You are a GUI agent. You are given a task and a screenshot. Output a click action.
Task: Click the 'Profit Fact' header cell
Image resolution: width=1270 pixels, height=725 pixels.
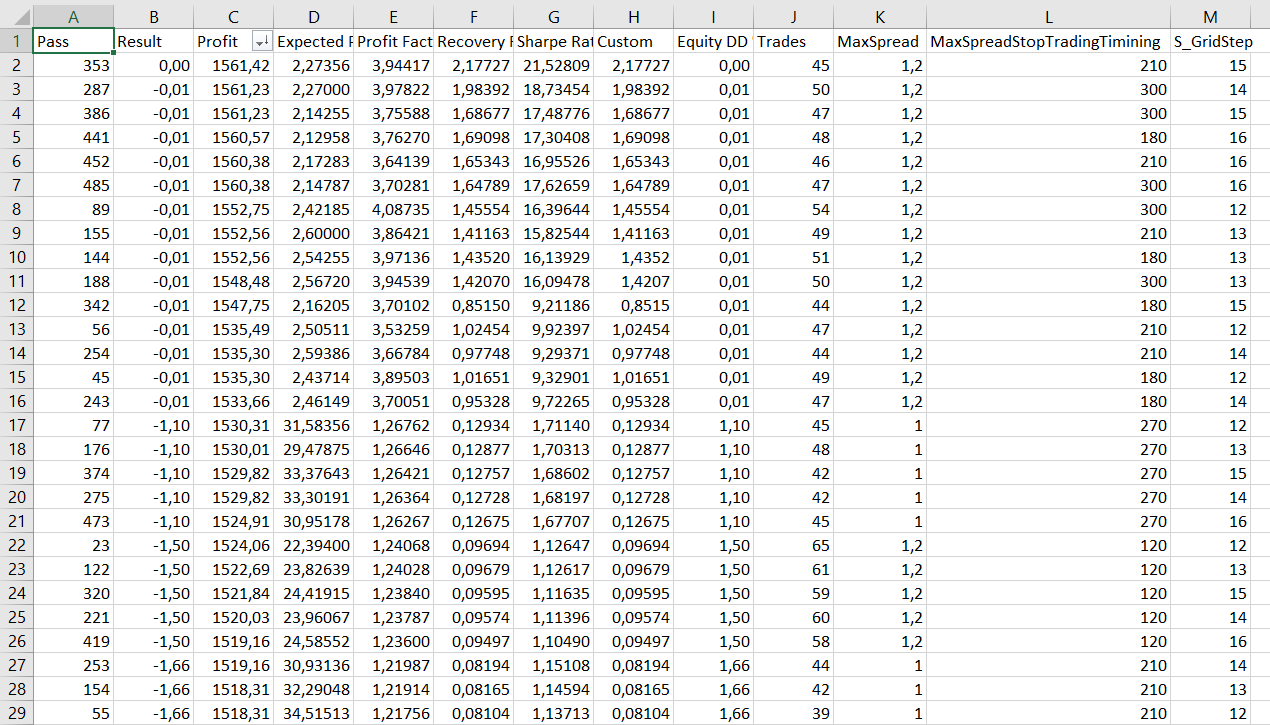coord(393,42)
